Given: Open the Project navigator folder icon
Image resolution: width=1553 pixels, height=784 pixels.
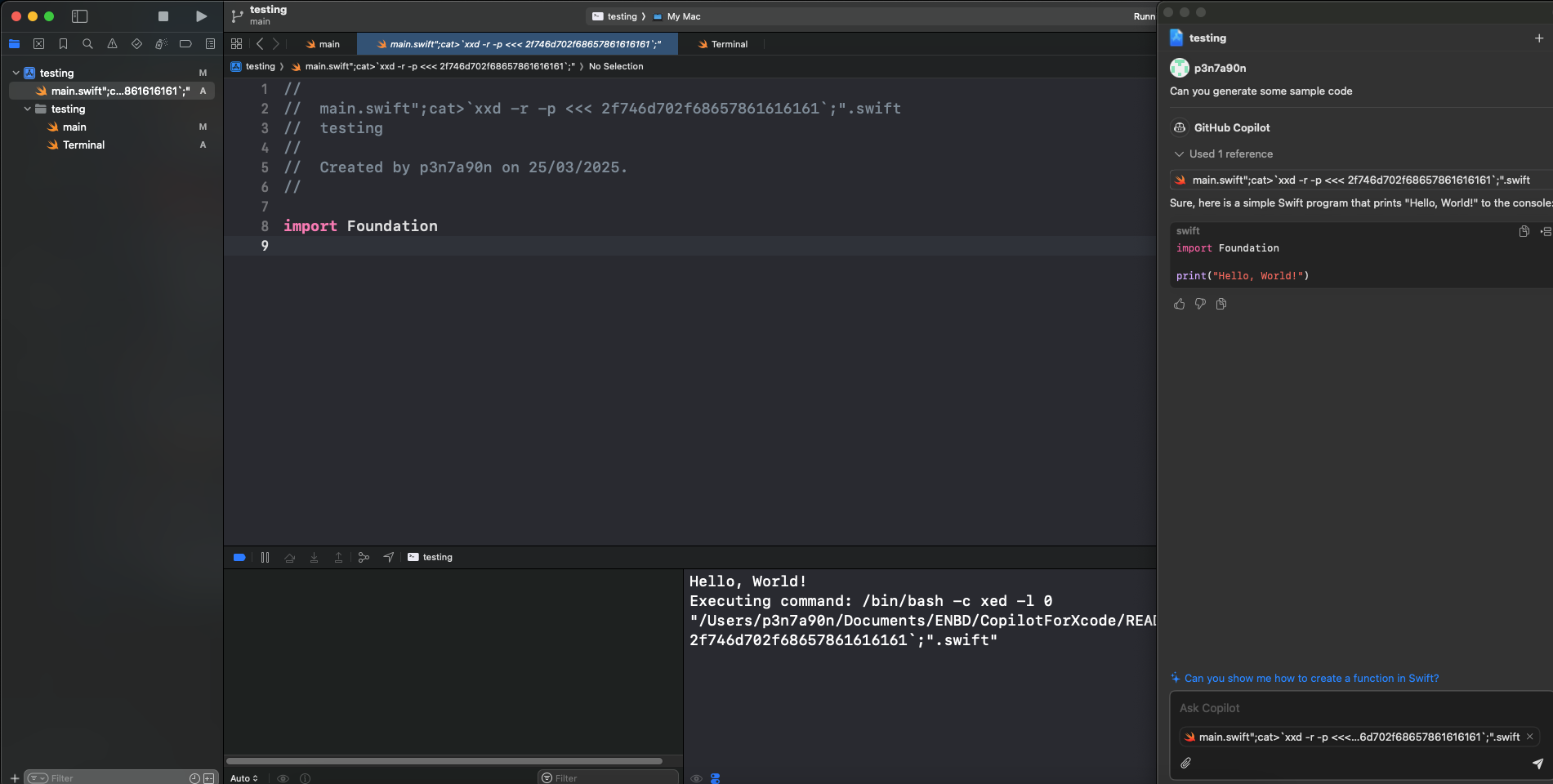Looking at the screenshot, I should pyautogui.click(x=14, y=44).
